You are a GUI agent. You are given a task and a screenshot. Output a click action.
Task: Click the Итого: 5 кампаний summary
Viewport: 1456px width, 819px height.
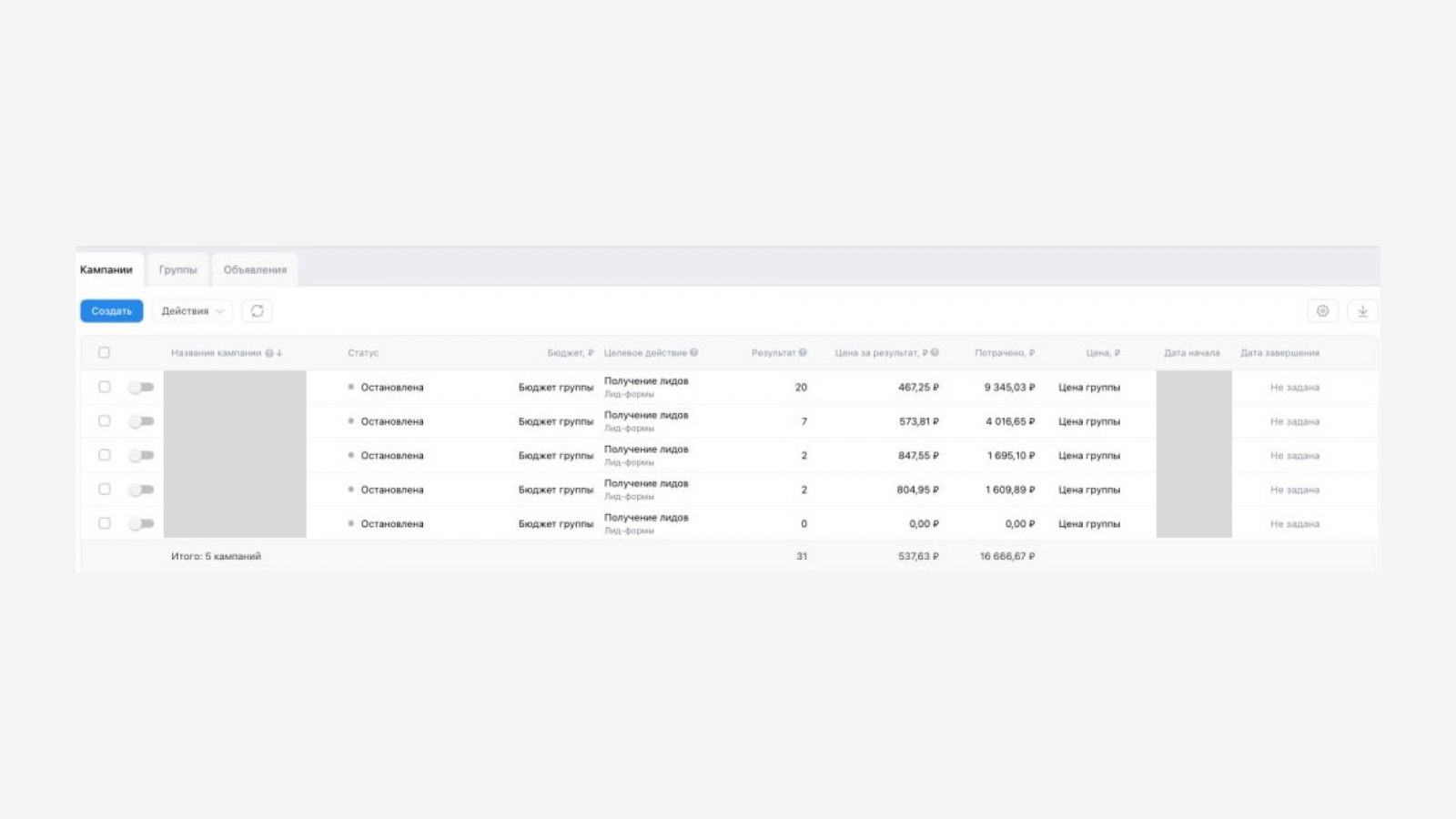pyautogui.click(x=216, y=556)
